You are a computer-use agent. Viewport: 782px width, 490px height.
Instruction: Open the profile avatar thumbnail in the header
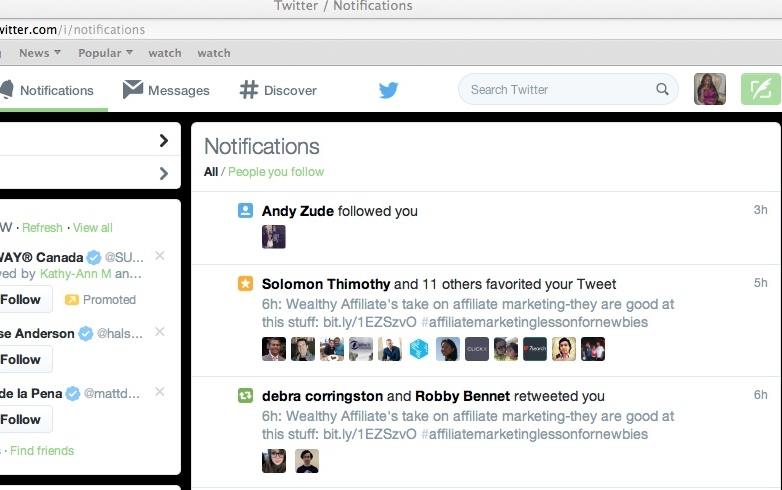coord(710,89)
